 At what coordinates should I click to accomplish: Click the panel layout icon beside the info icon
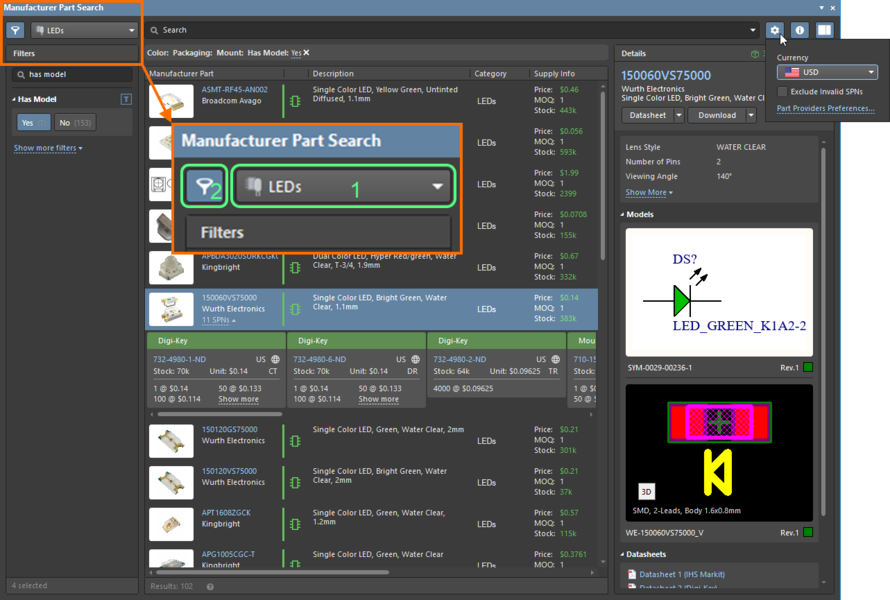pos(822,30)
